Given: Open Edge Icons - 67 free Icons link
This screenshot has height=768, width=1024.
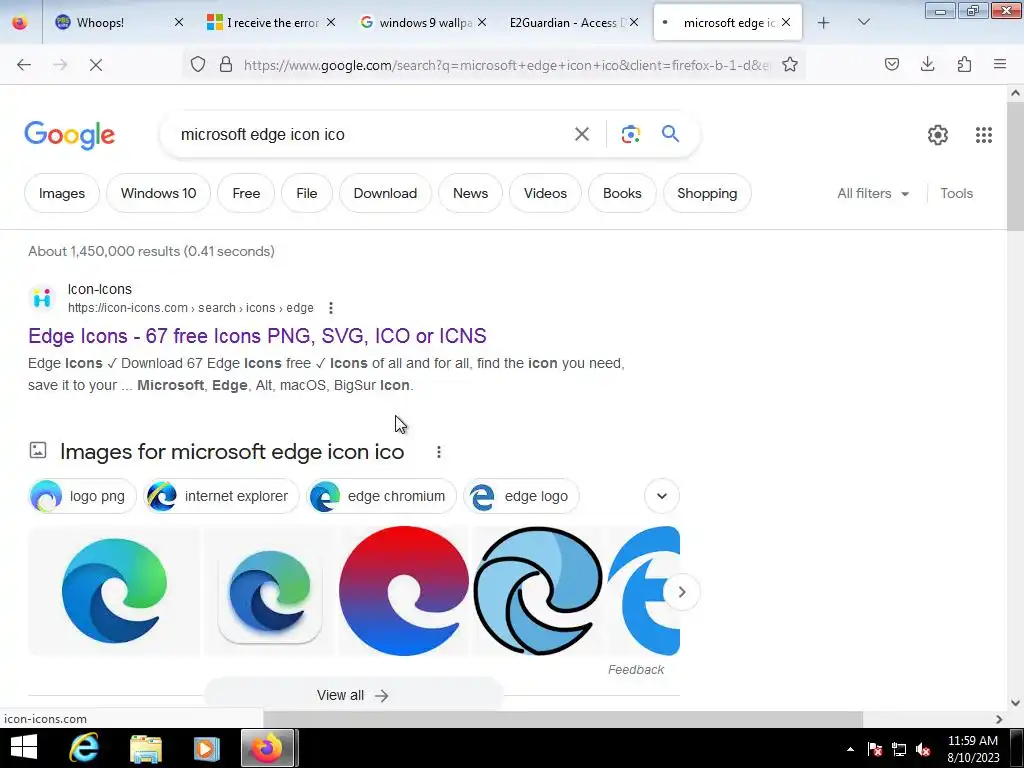Looking at the screenshot, I should click(257, 336).
